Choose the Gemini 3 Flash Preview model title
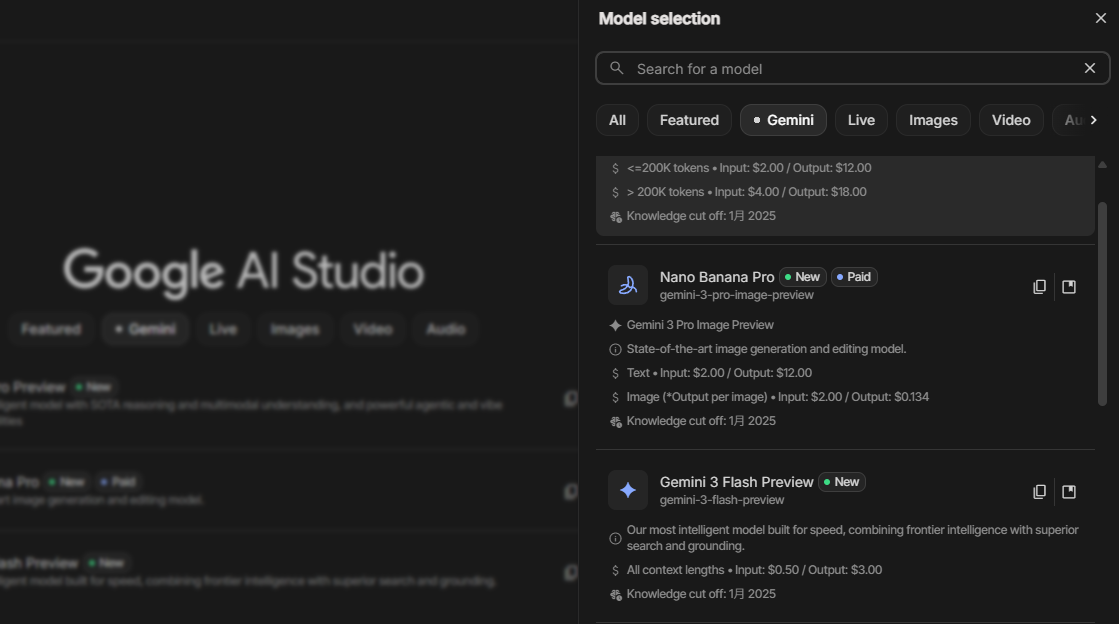The height and width of the screenshot is (624, 1119). tap(736, 482)
